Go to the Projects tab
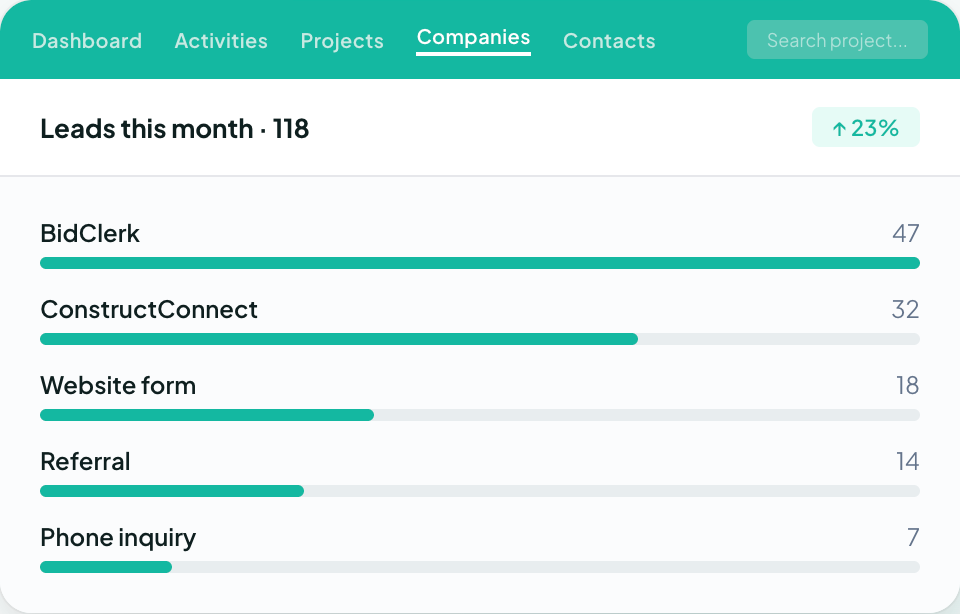This screenshot has width=960, height=614. (x=342, y=41)
